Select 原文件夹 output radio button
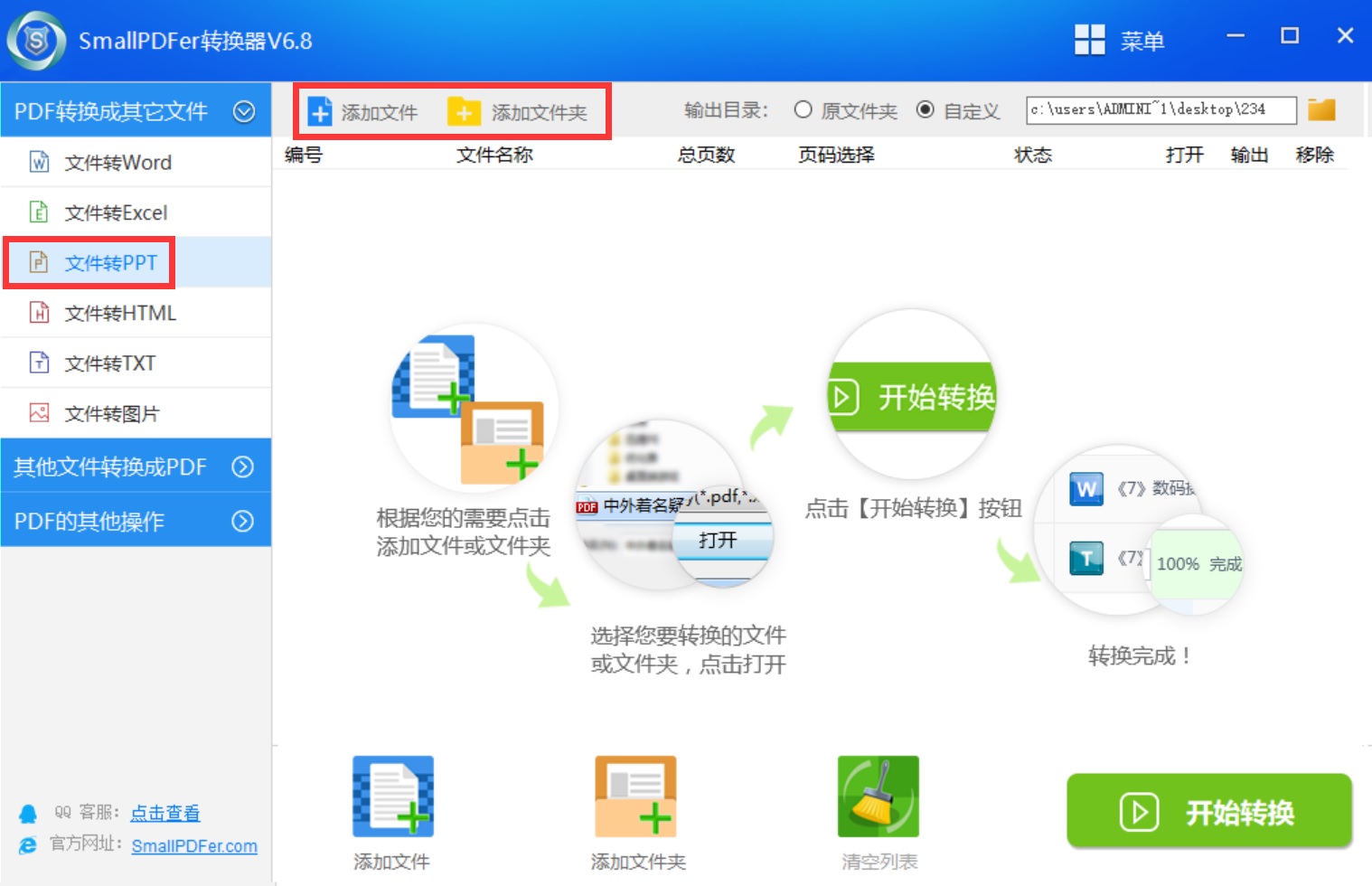Screen dimensions: 1372x886 (803, 109)
